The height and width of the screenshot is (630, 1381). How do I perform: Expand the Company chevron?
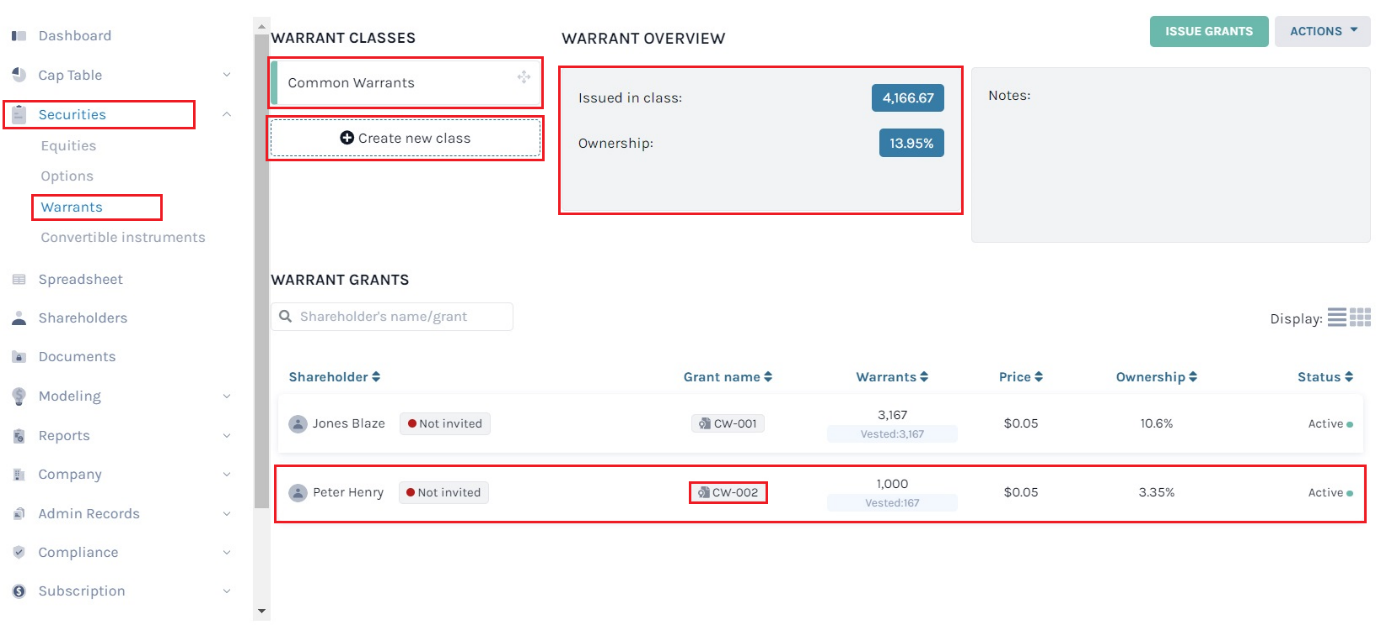(227, 475)
